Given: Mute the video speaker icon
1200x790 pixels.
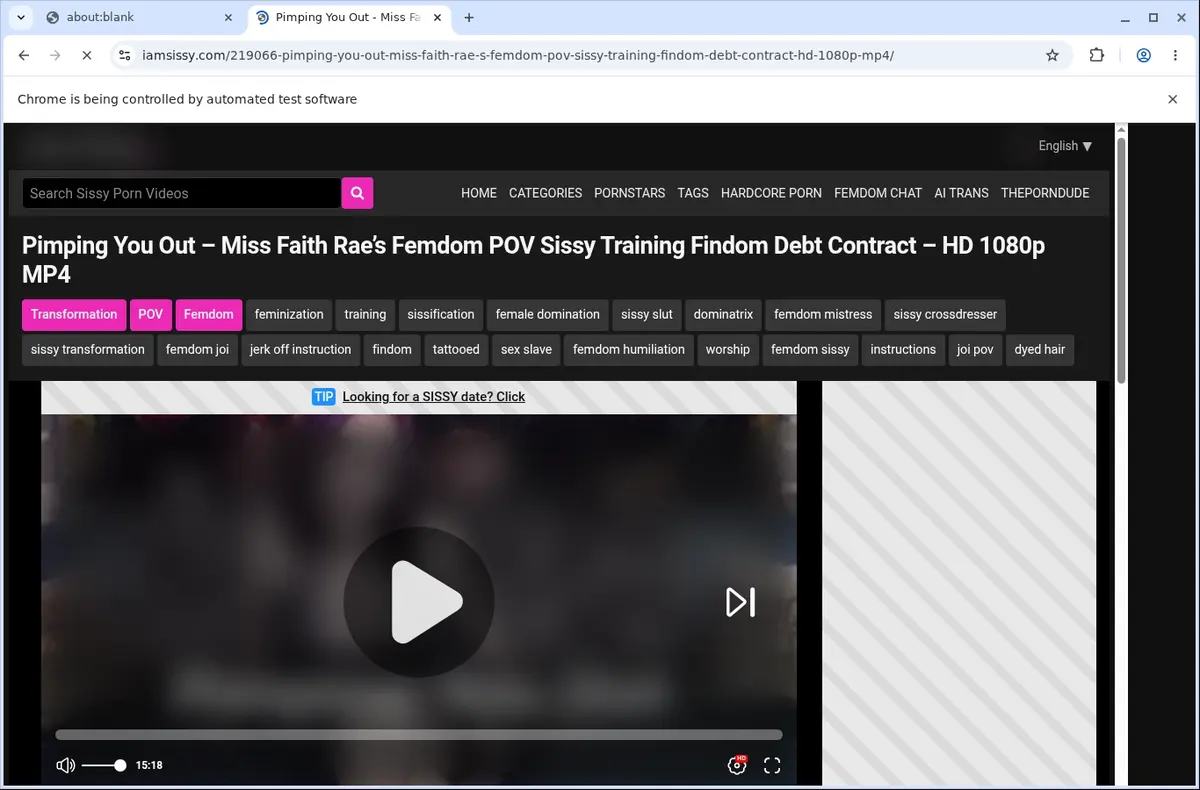Looking at the screenshot, I should coord(66,765).
